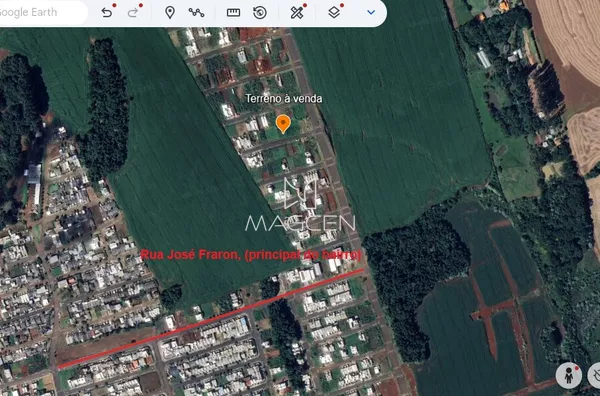Select the draw path or polygon tool
The image size is (600, 396).
click(196, 13)
